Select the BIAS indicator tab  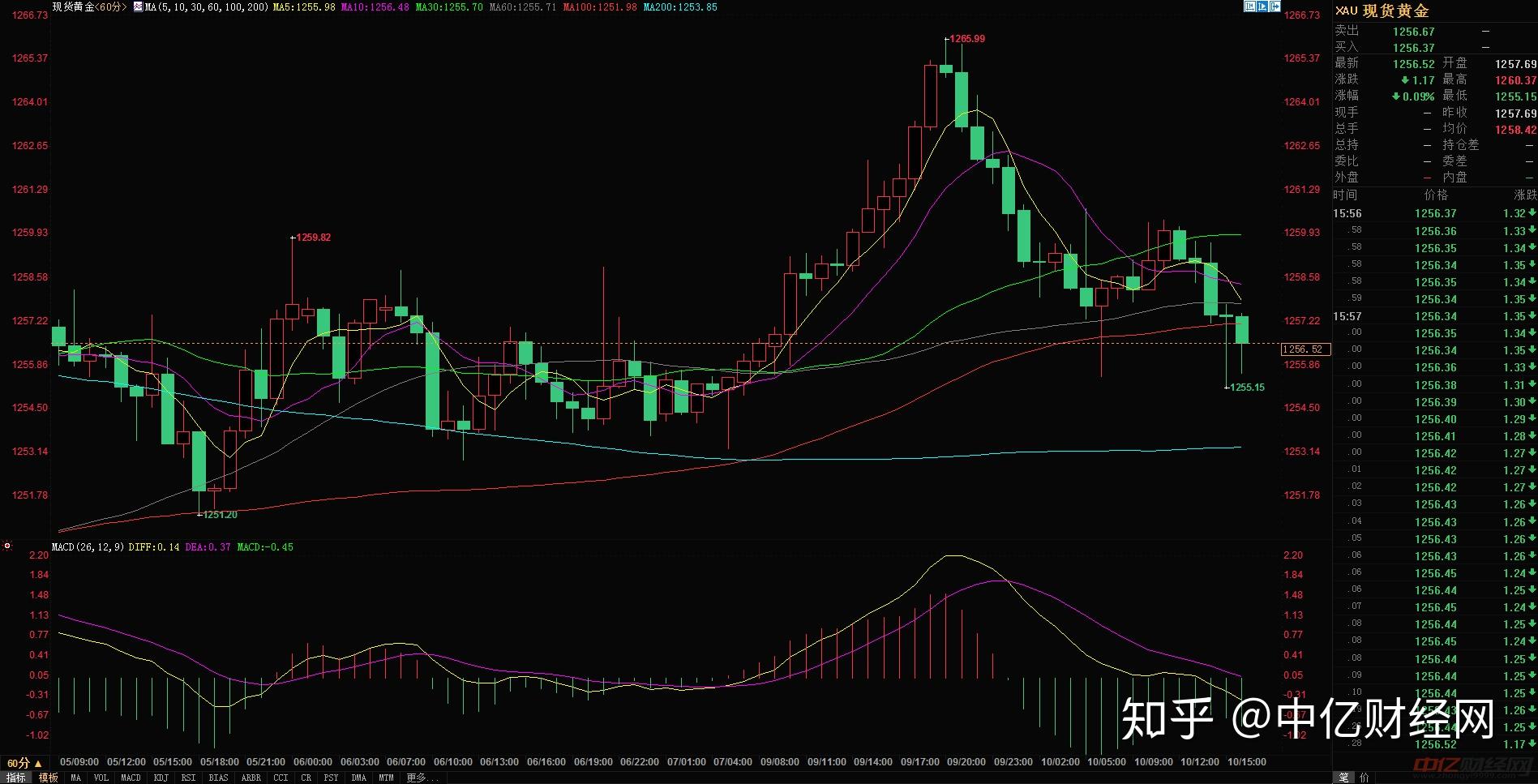(x=218, y=778)
